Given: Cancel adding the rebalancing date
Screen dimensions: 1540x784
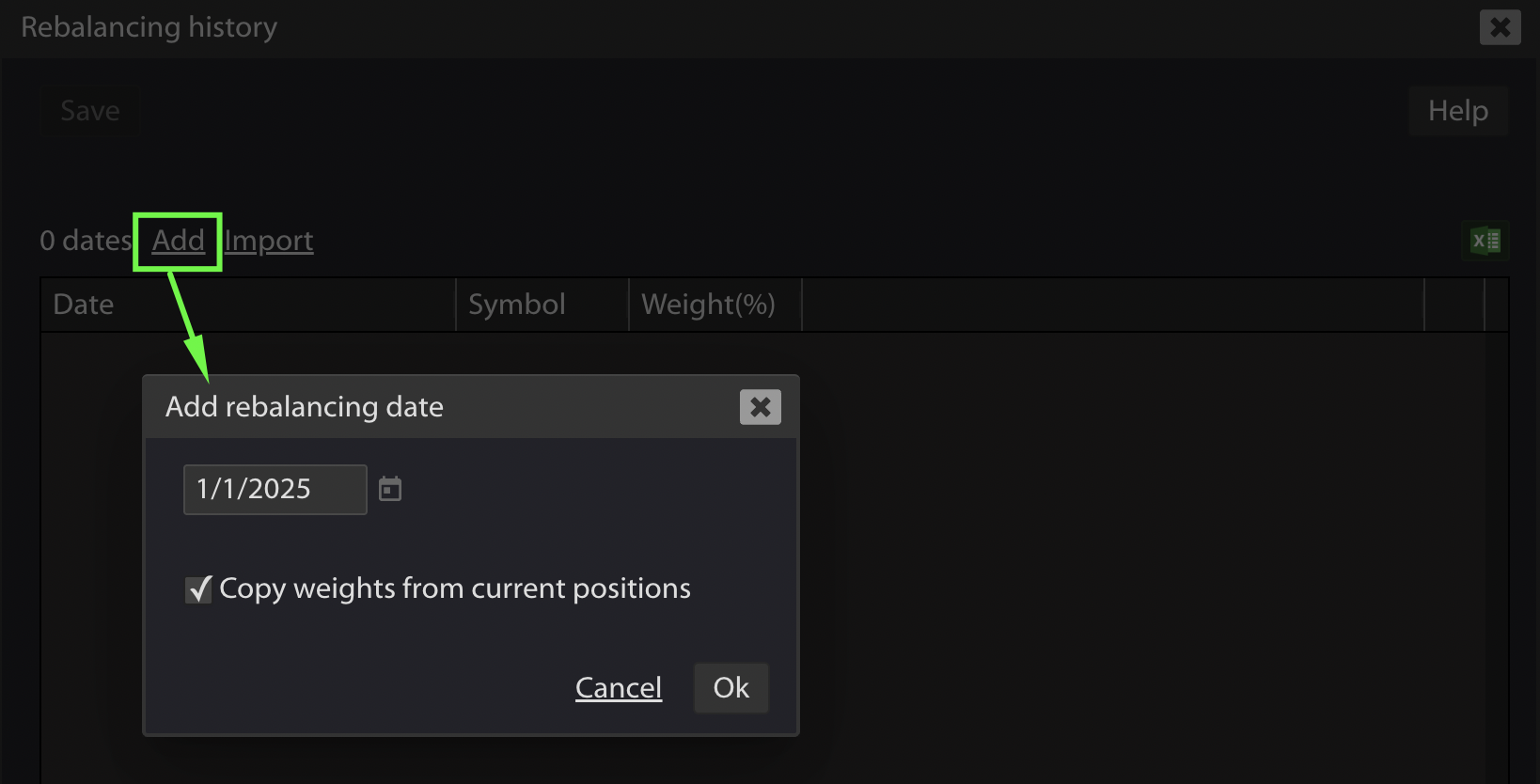Looking at the screenshot, I should pyautogui.click(x=619, y=687).
